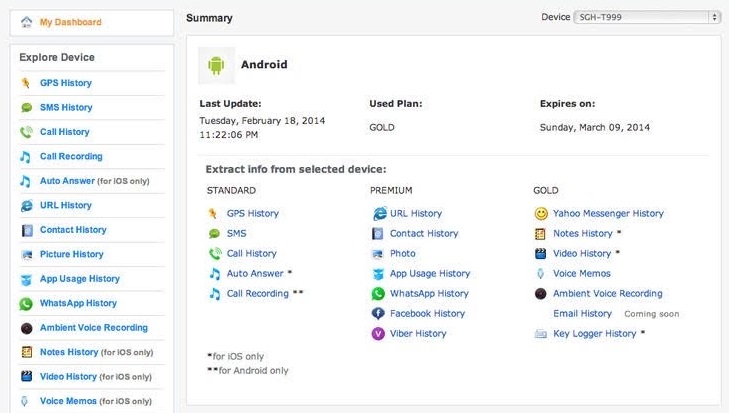Open My Dashboard in the sidebar
Image resolution: width=729 pixels, height=413 pixels.
click(70, 22)
